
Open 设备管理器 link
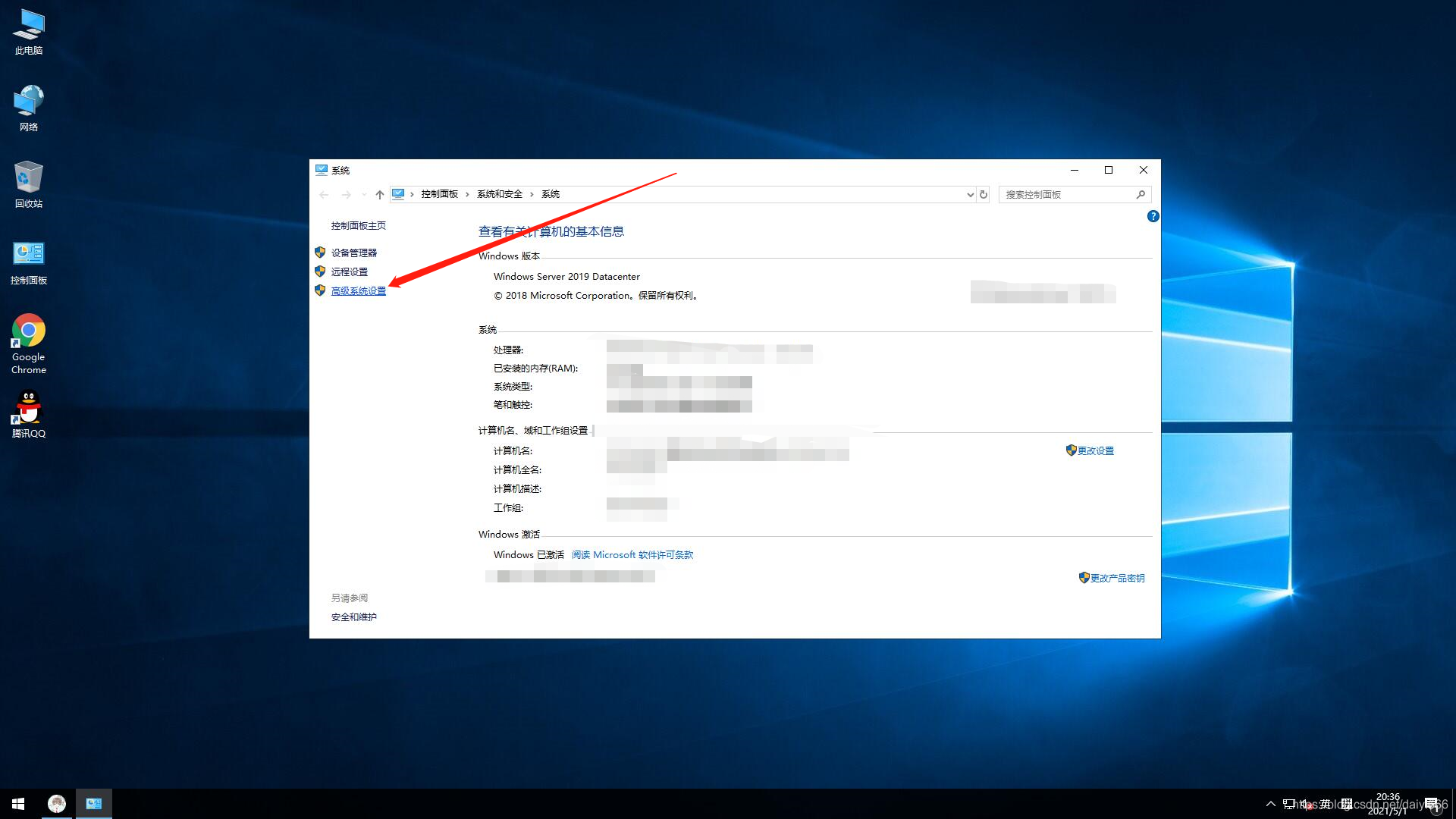[353, 253]
